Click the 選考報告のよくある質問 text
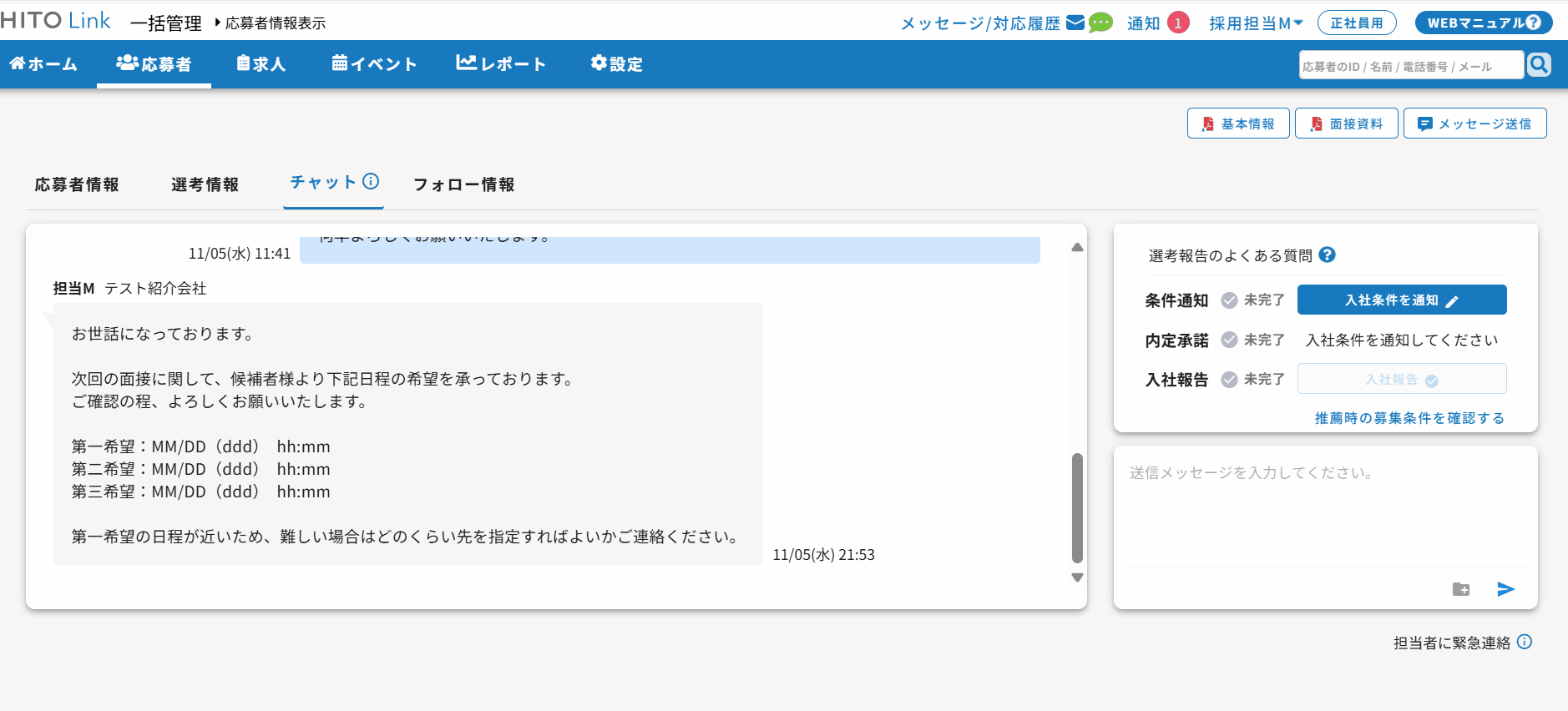The height and width of the screenshot is (711, 1568). [1231, 255]
